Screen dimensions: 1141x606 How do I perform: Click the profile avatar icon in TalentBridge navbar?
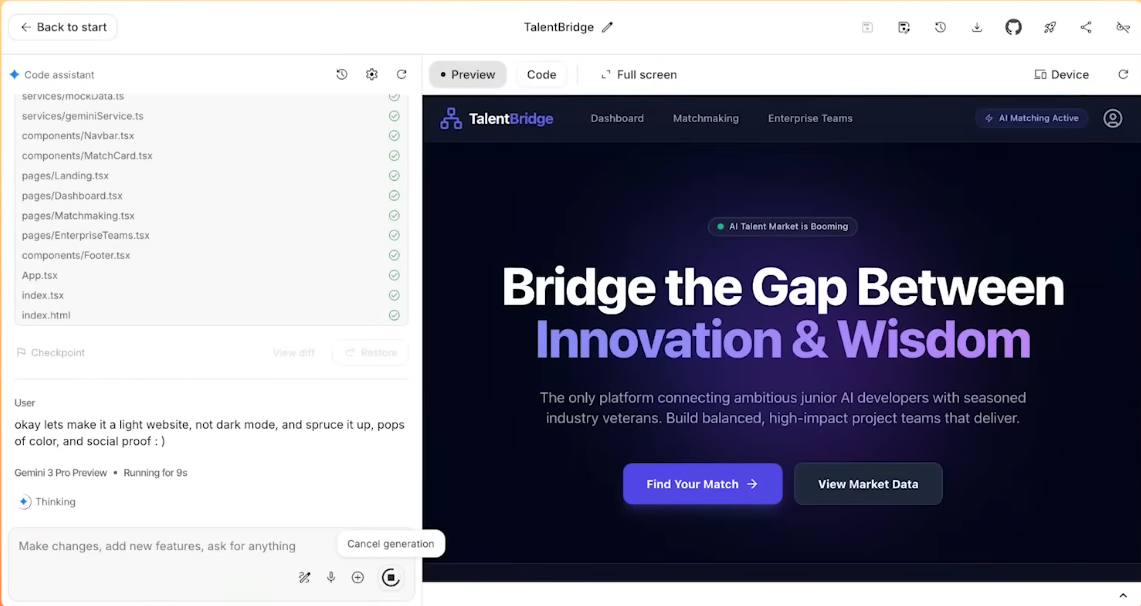1112,118
